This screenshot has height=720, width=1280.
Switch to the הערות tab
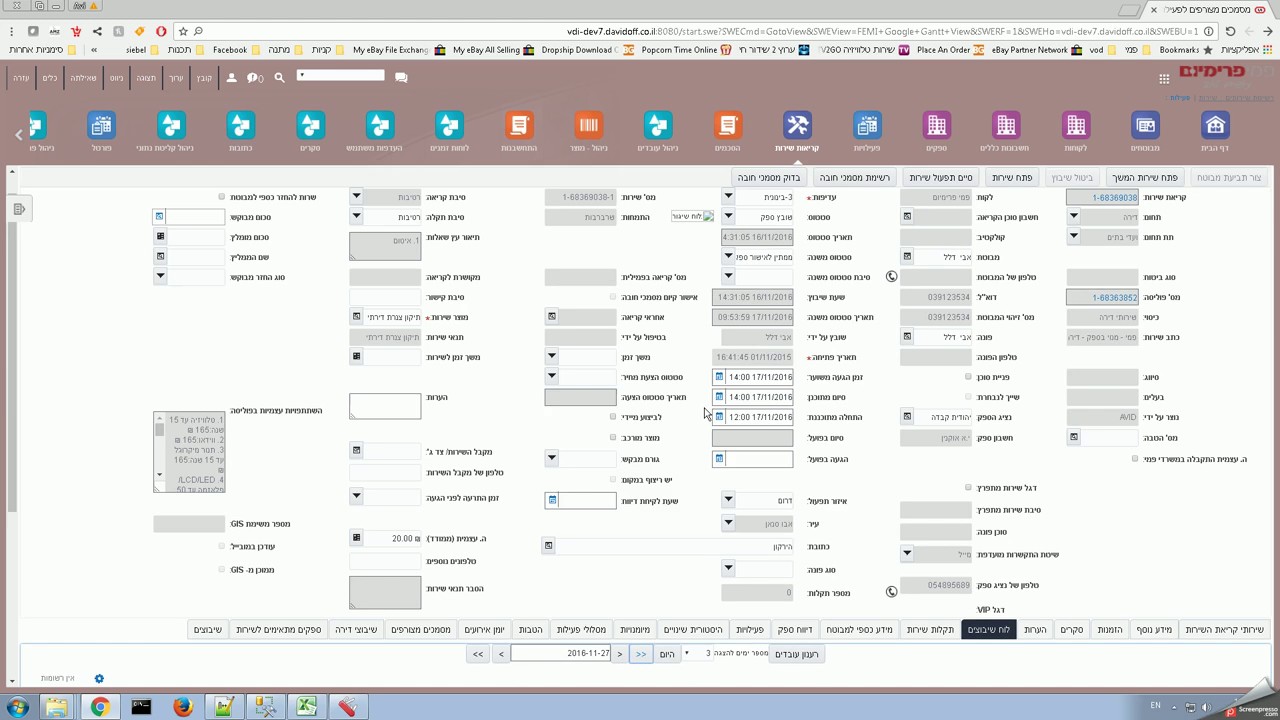tap(1035, 629)
